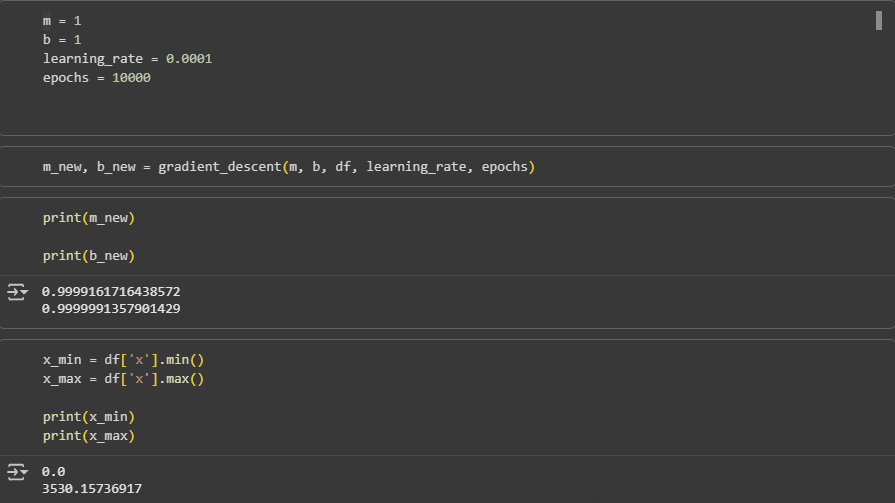Viewport: 895px width, 503px height.
Task: Click the x_min = df['x'].min() line
Action: 123,359
